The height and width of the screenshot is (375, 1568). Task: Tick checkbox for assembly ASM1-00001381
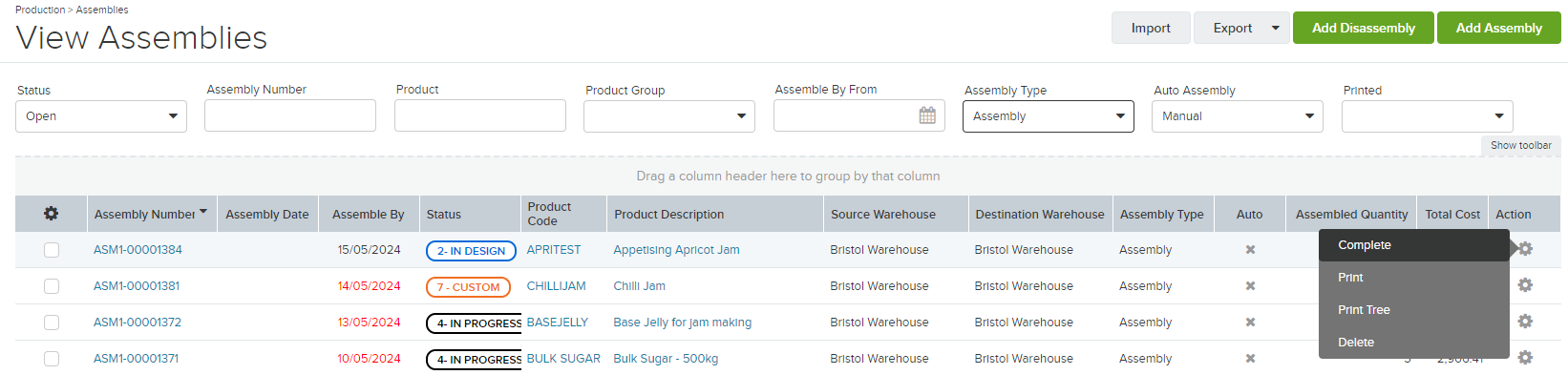point(52,286)
